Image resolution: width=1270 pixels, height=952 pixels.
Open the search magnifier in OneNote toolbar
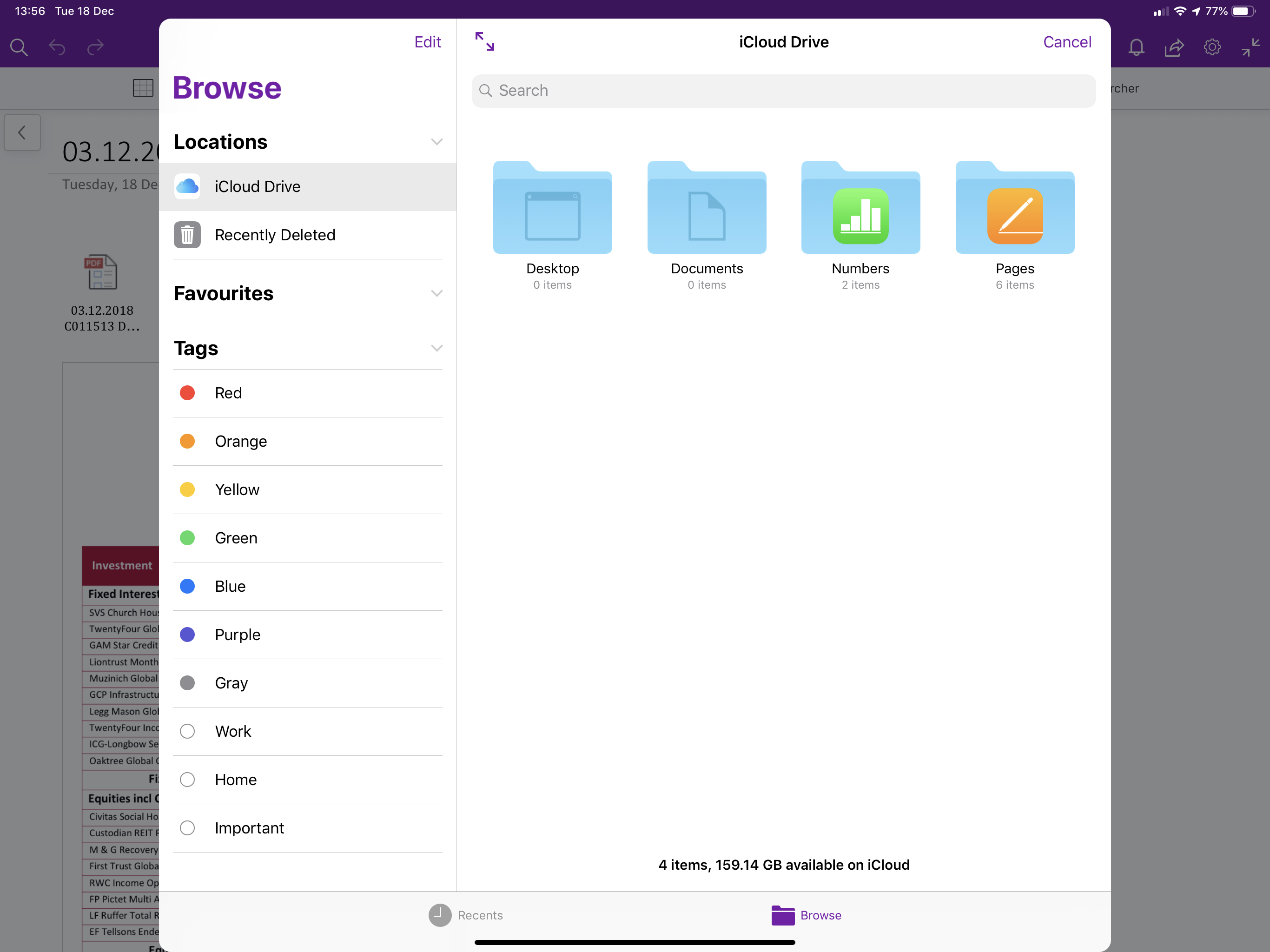19,47
